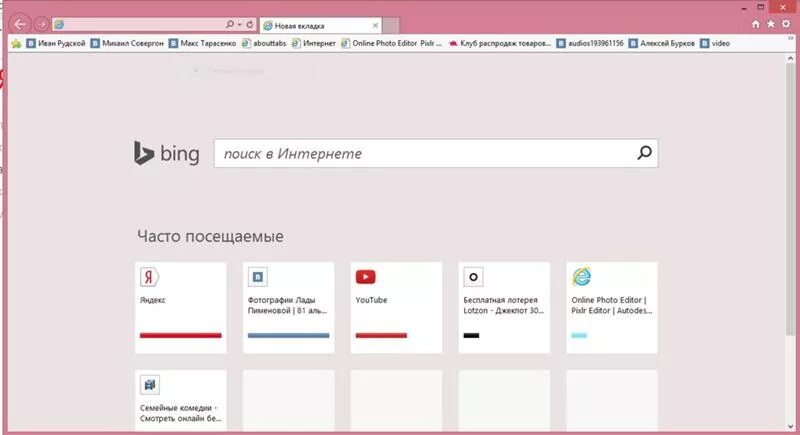Open the abouttabs bookmark
The image size is (800, 435).
264,43
